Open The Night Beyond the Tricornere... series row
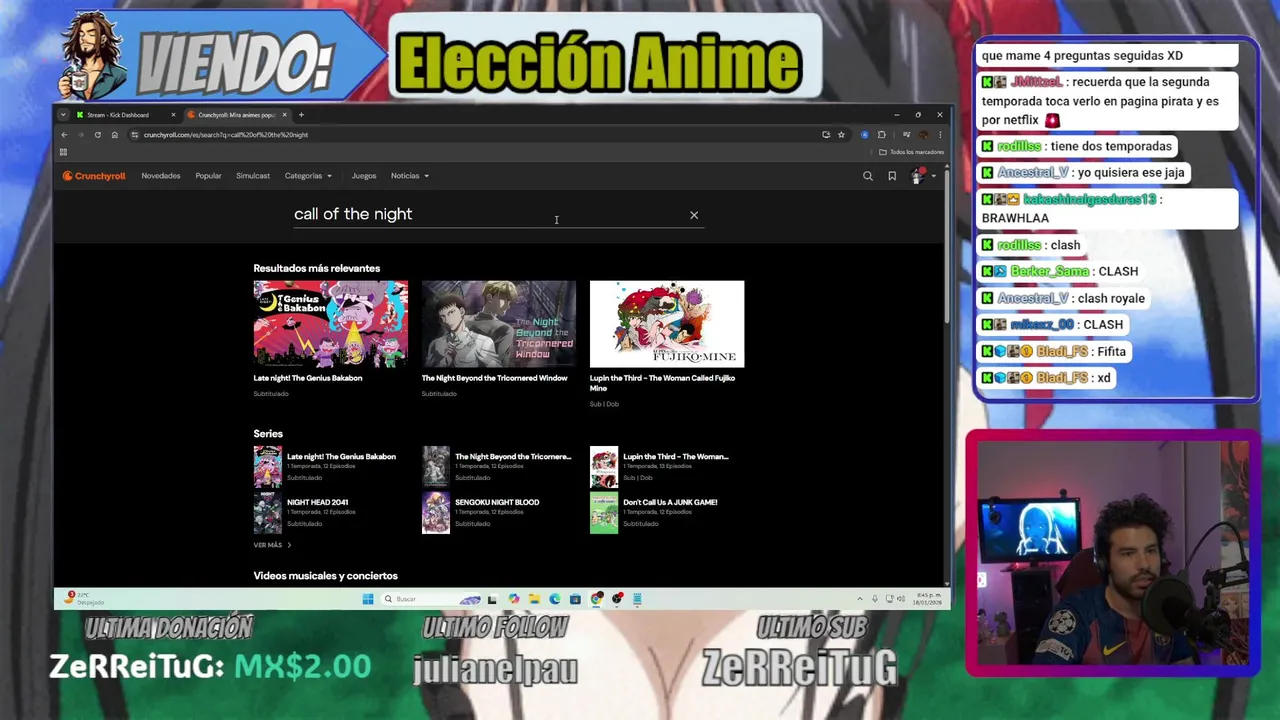The height and width of the screenshot is (720, 1280). coord(498,466)
